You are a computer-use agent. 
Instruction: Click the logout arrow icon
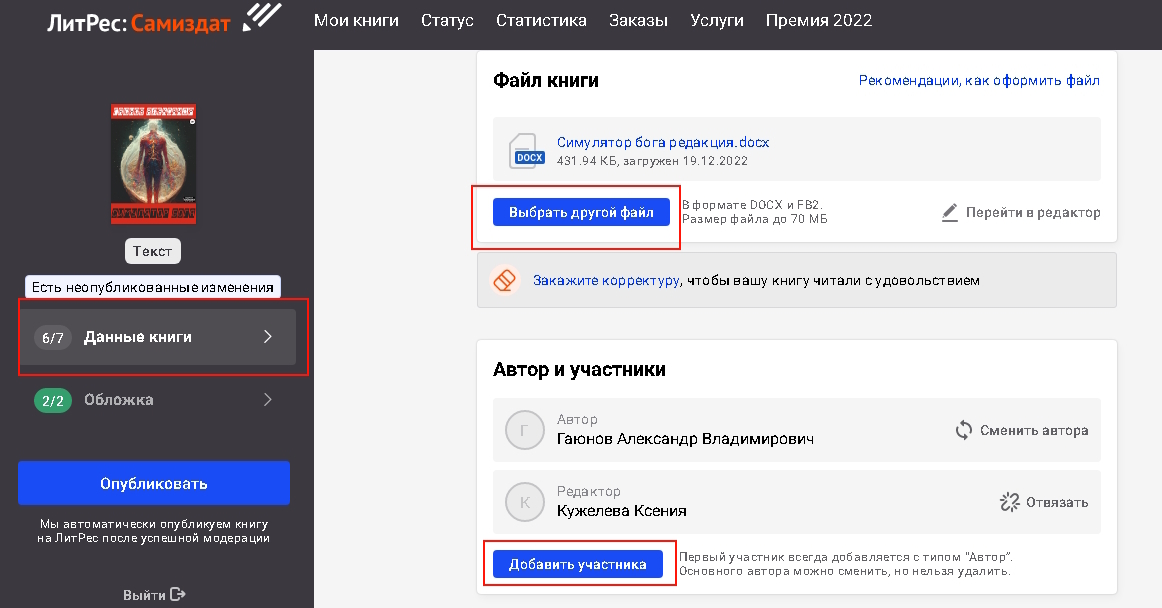(x=178, y=594)
